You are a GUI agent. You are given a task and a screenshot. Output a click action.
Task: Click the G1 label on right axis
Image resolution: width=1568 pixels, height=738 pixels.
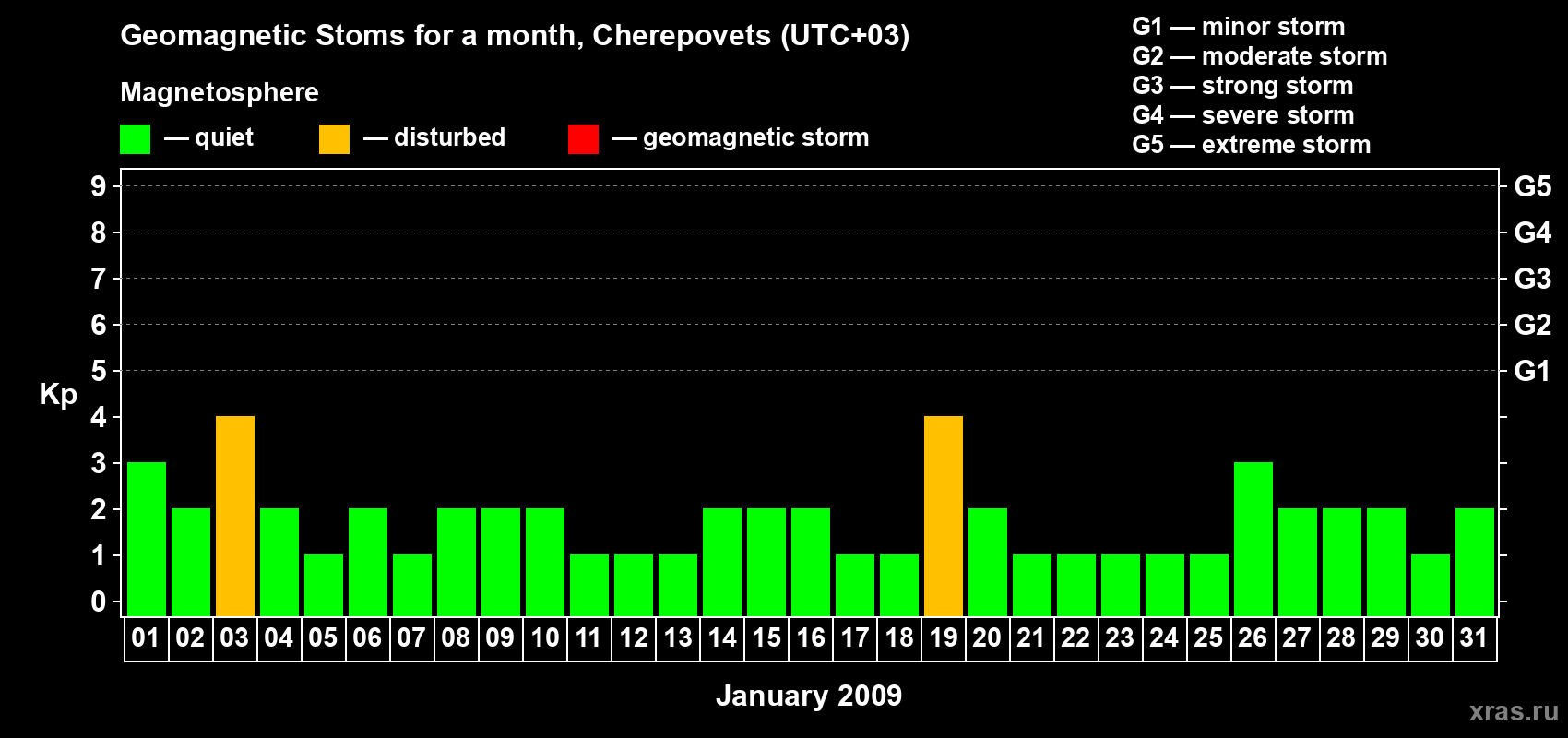point(1532,371)
